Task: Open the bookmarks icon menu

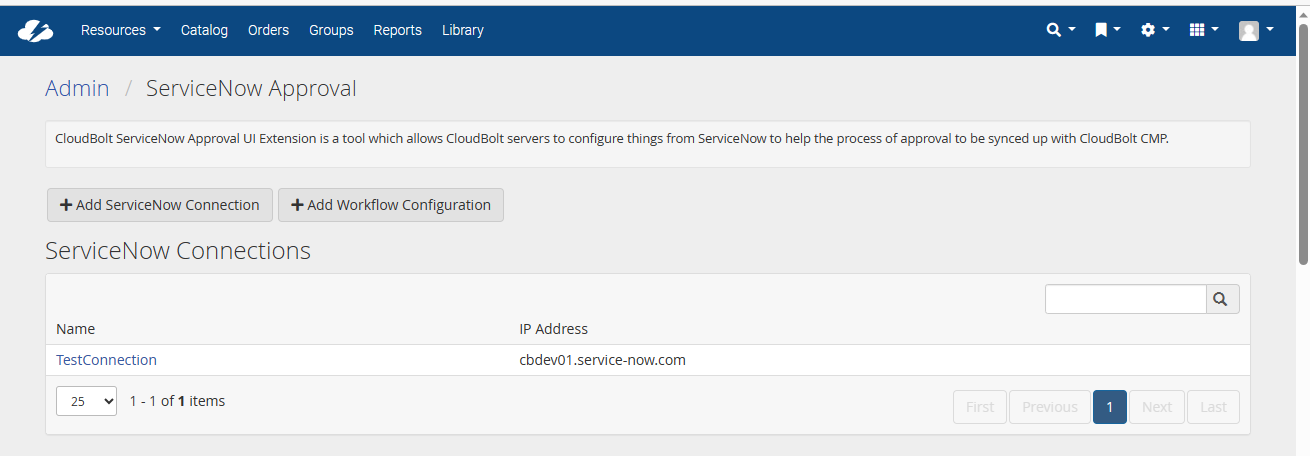Action: tap(1107, 30)
